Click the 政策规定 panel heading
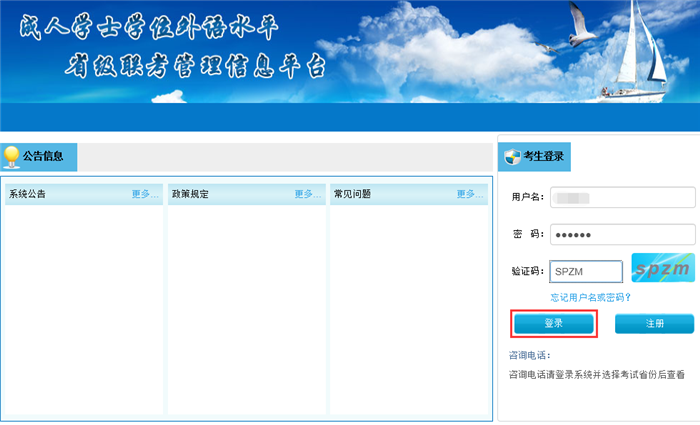The image size is (700, 425). (x=190, y=194)
